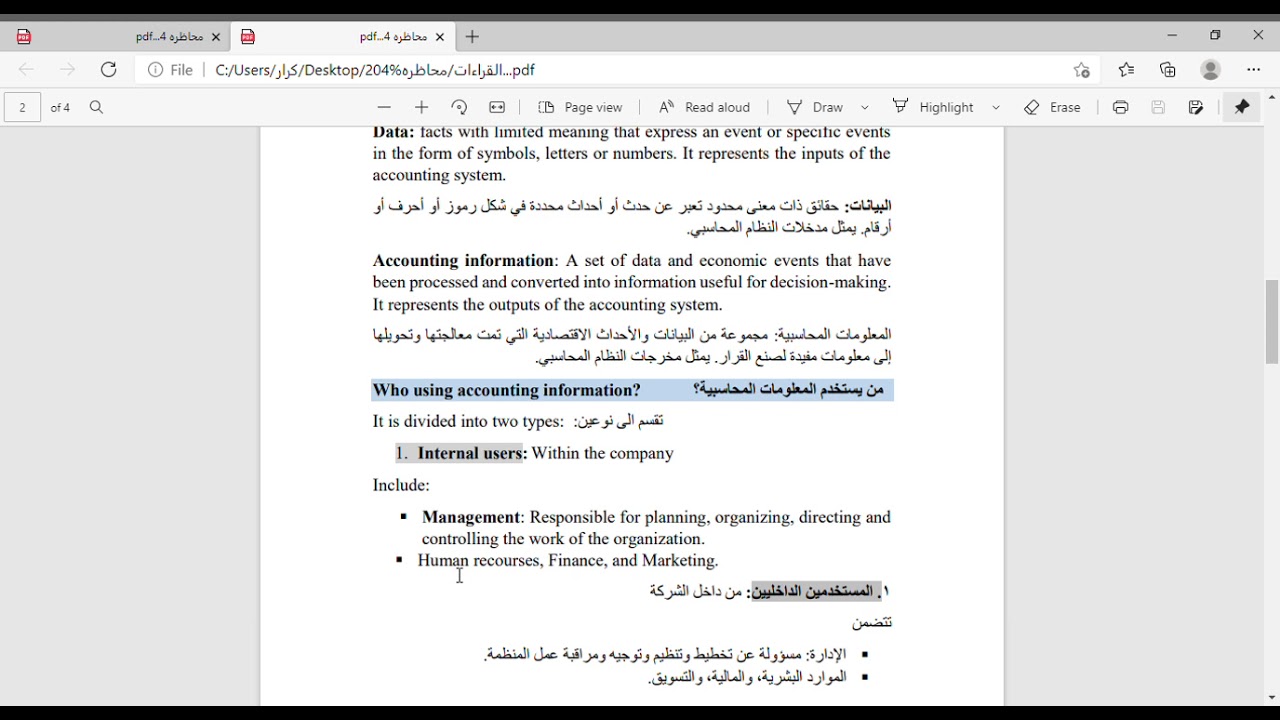The width and height of the screenshot is (1280, 720).
Task: Click the Arabic term 'البيانات:'
Action: point(868,206)
